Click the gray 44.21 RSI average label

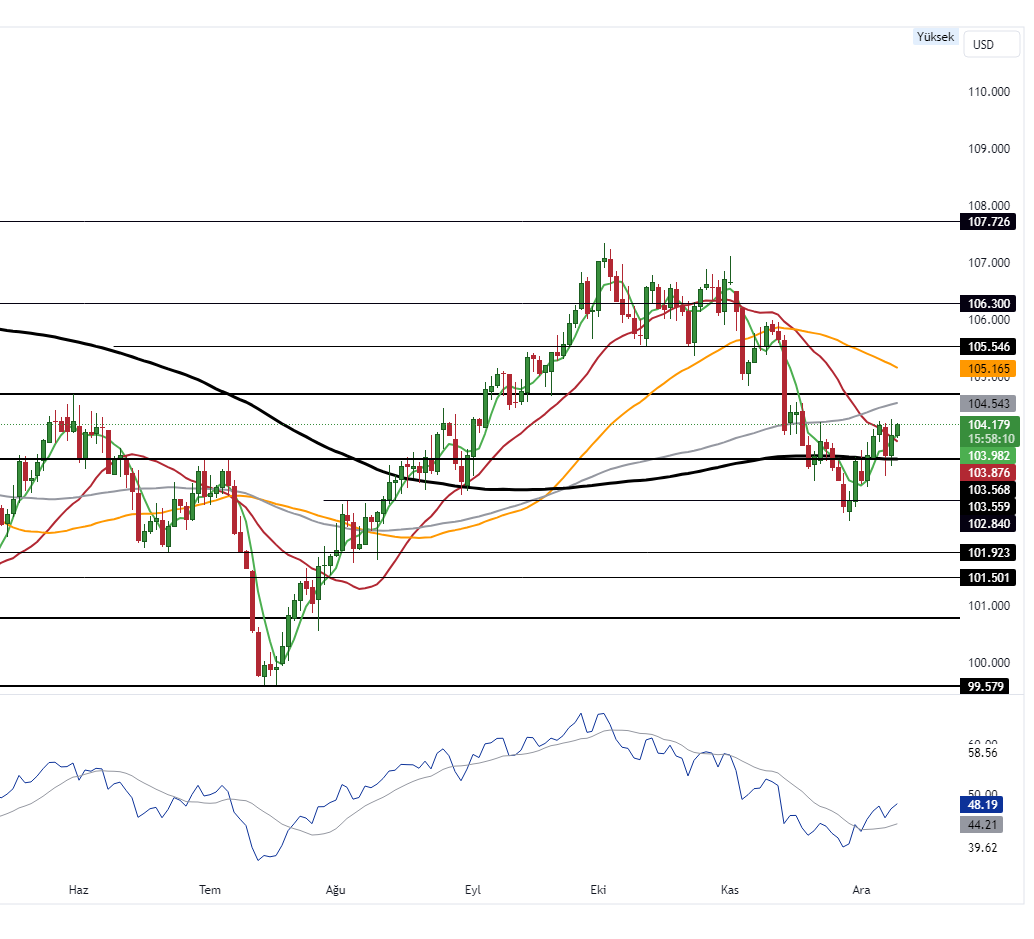pyautogui.click(x=980, y=825)
